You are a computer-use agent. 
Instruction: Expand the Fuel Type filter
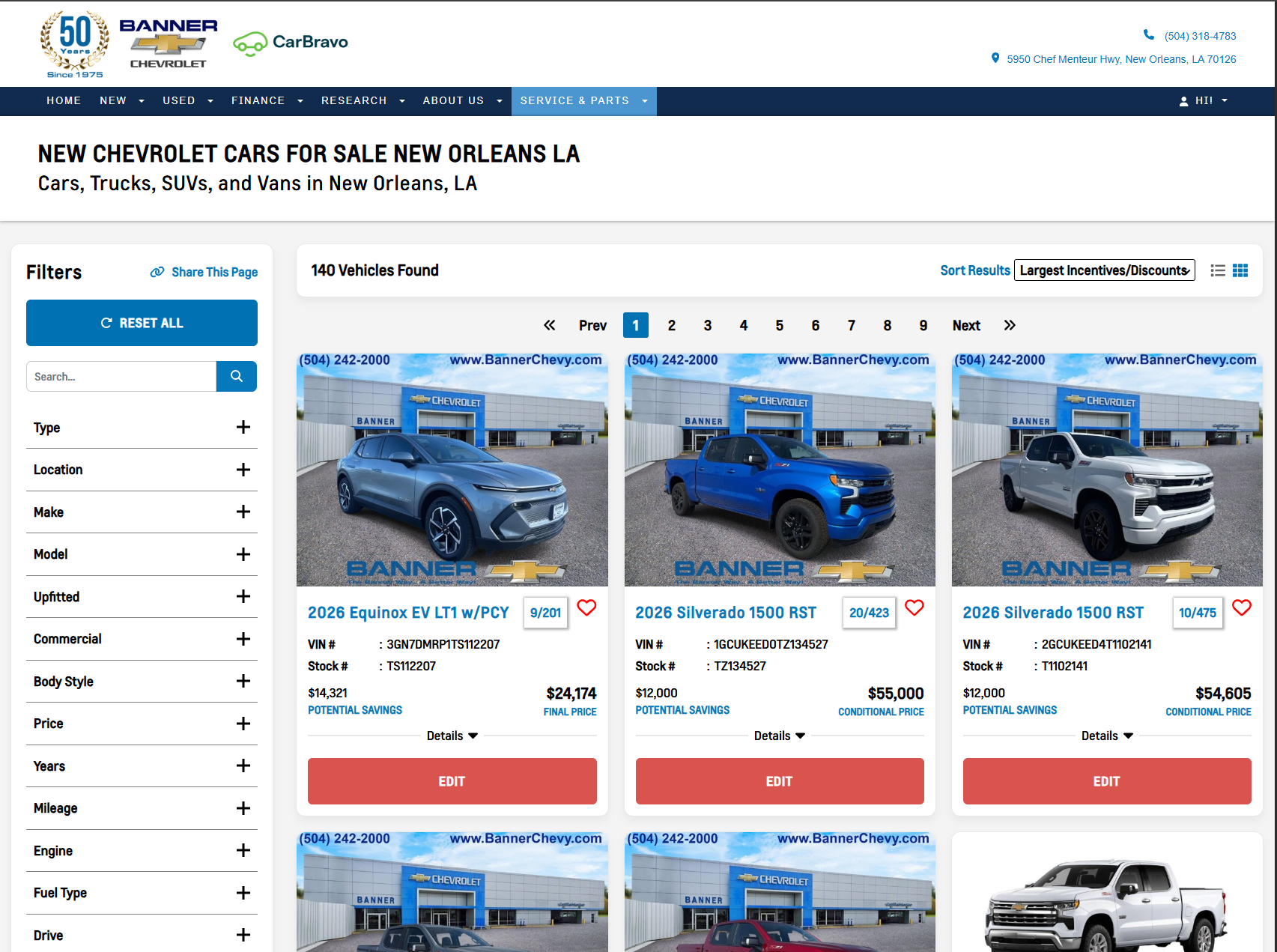(x=142, y=893)
